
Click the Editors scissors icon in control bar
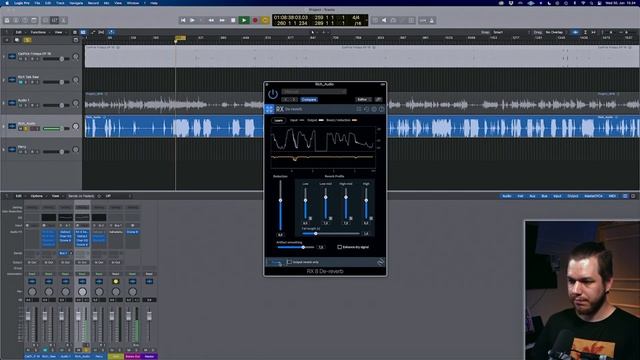pyautogui.click(x=63, y=20)
